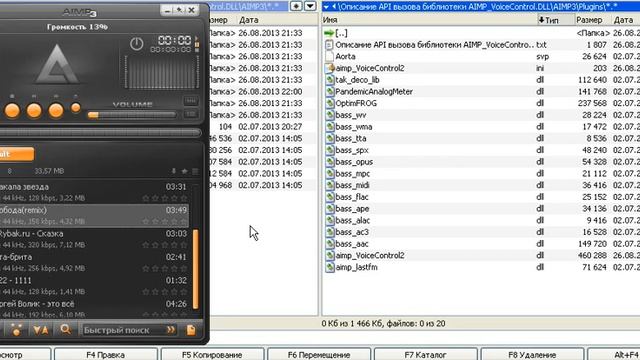Open the playlist menu lines icon
Screen dimensions: 640x360
pyautogui.click(x=195, y=171)
